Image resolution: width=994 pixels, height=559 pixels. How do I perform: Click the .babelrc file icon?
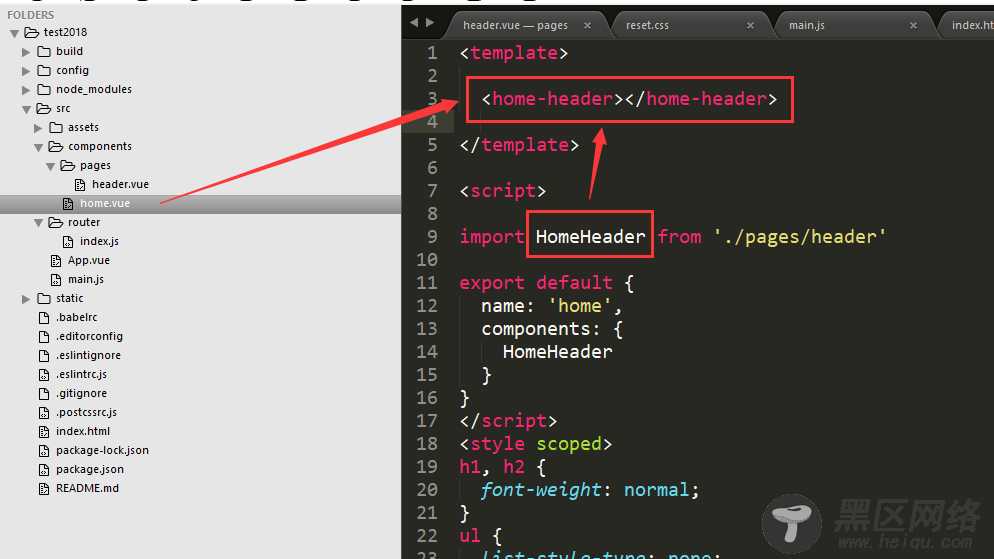44,318
